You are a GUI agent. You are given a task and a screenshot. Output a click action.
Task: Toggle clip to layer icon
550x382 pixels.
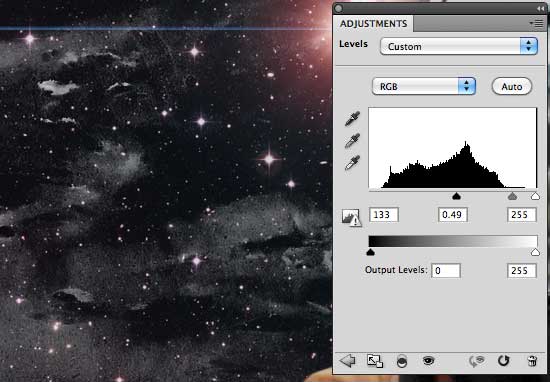coord(402,361)
